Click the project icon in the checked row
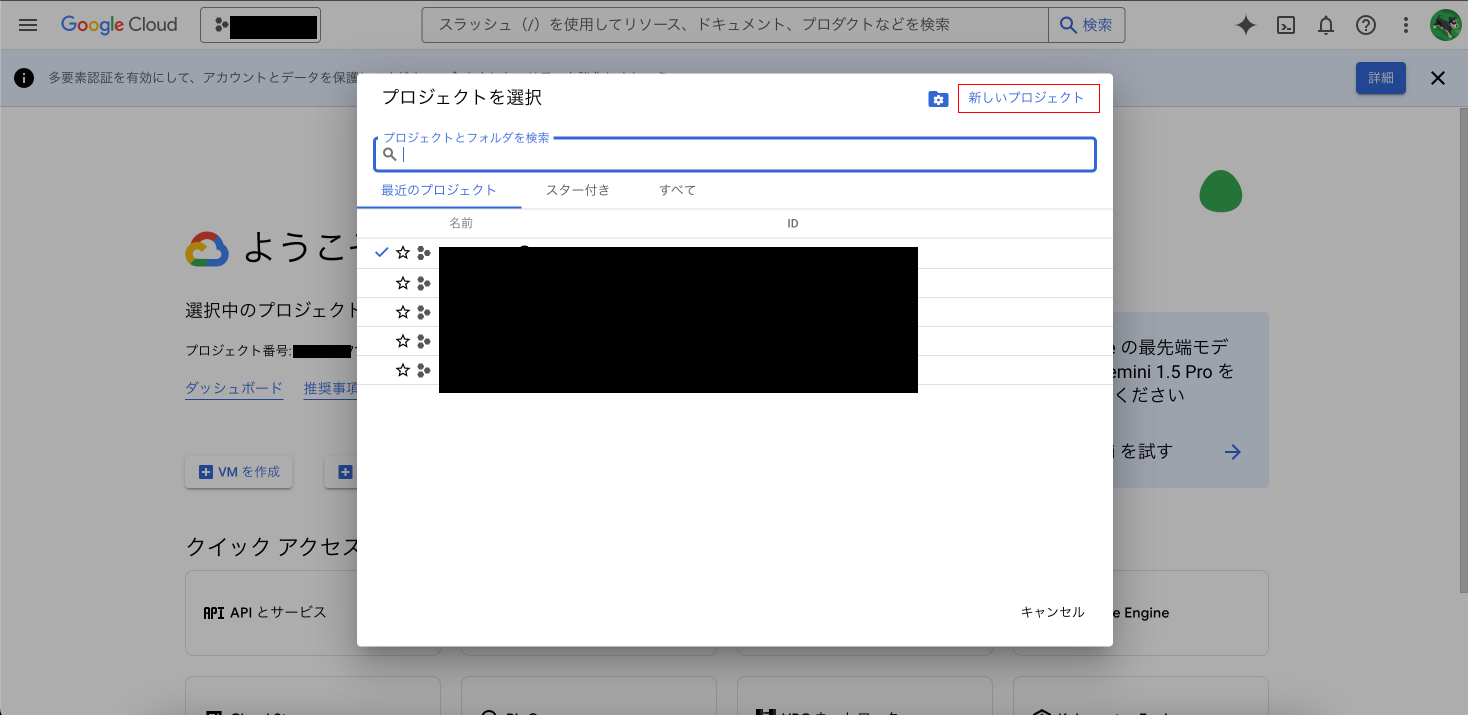This screenshot has height=715, width=1468. click(x=424, y=253)
